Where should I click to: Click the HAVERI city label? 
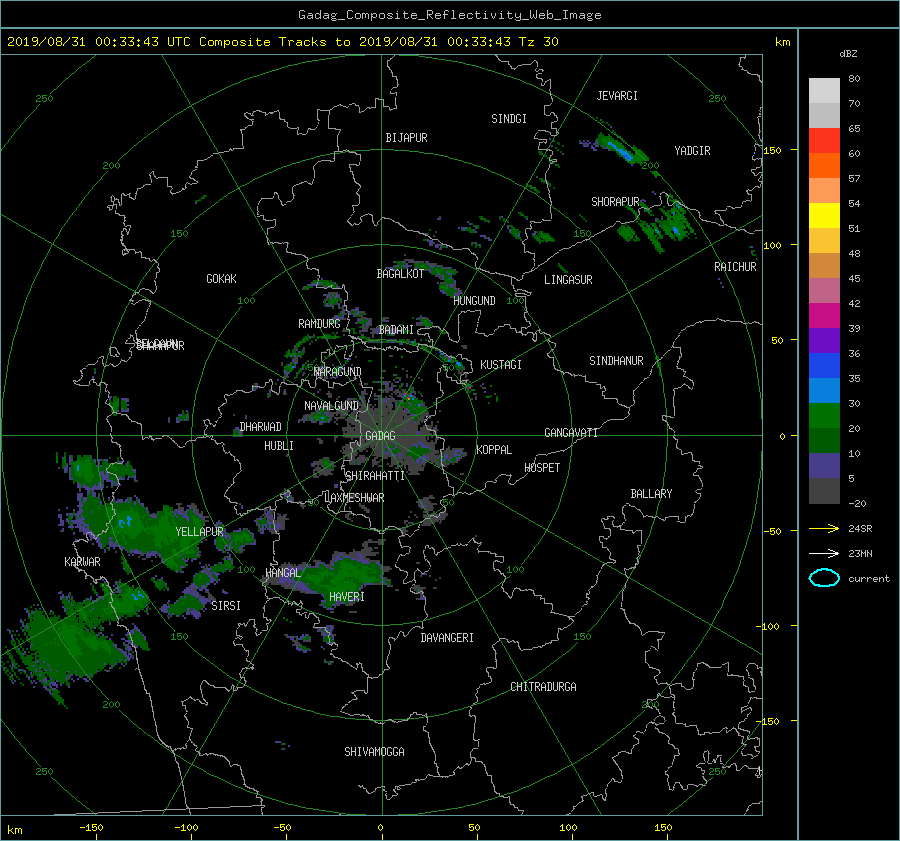[347, 597]
